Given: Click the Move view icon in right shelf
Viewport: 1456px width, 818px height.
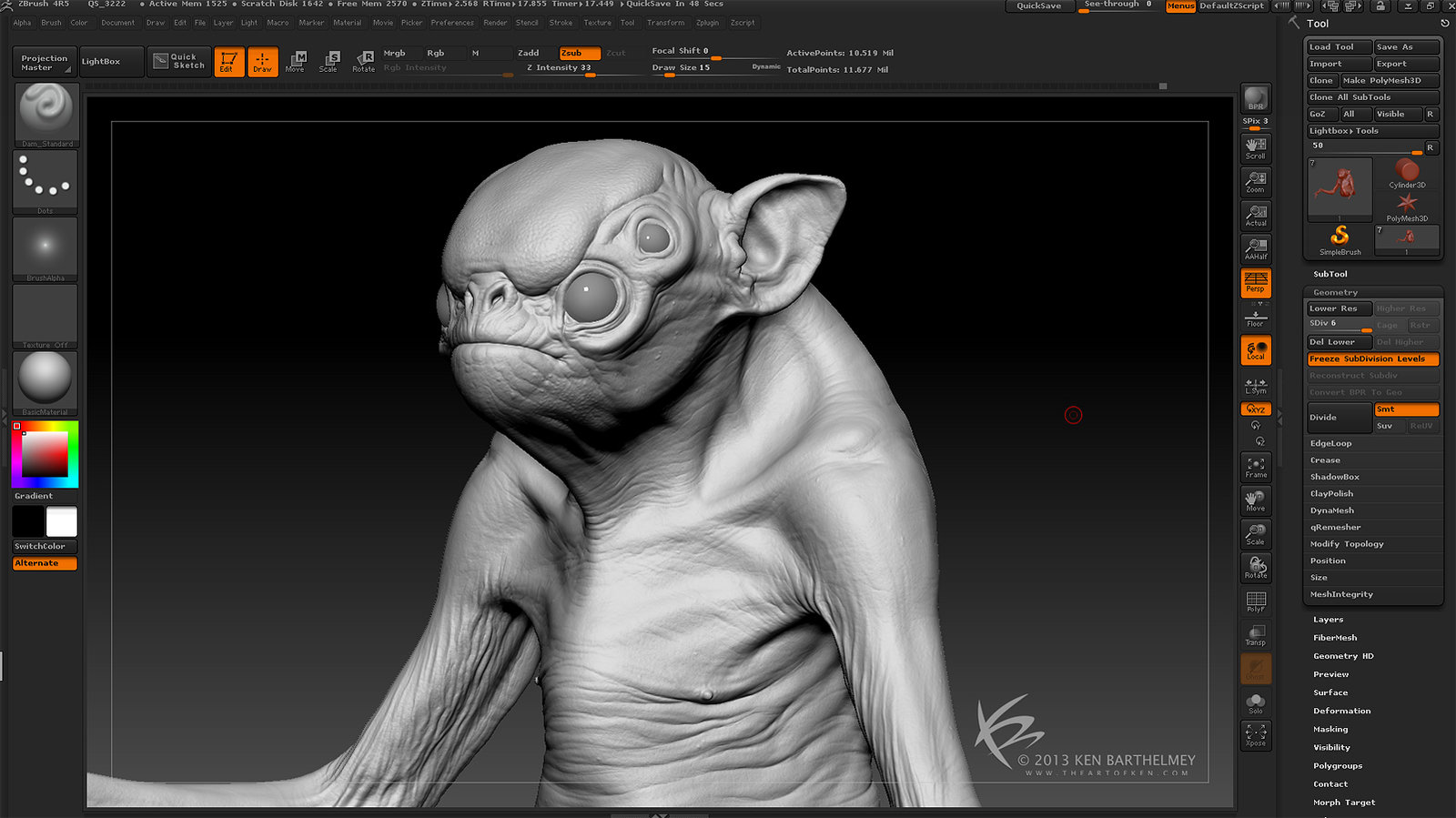Looking at the screenshot, I should coord(1256,501).
